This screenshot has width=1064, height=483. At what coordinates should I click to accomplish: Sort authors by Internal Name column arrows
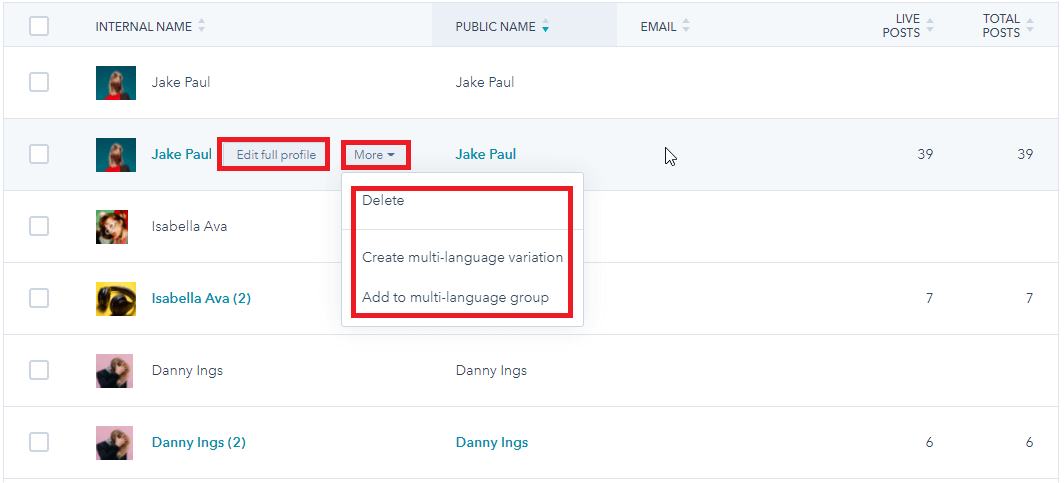click(x=201, y=27)
